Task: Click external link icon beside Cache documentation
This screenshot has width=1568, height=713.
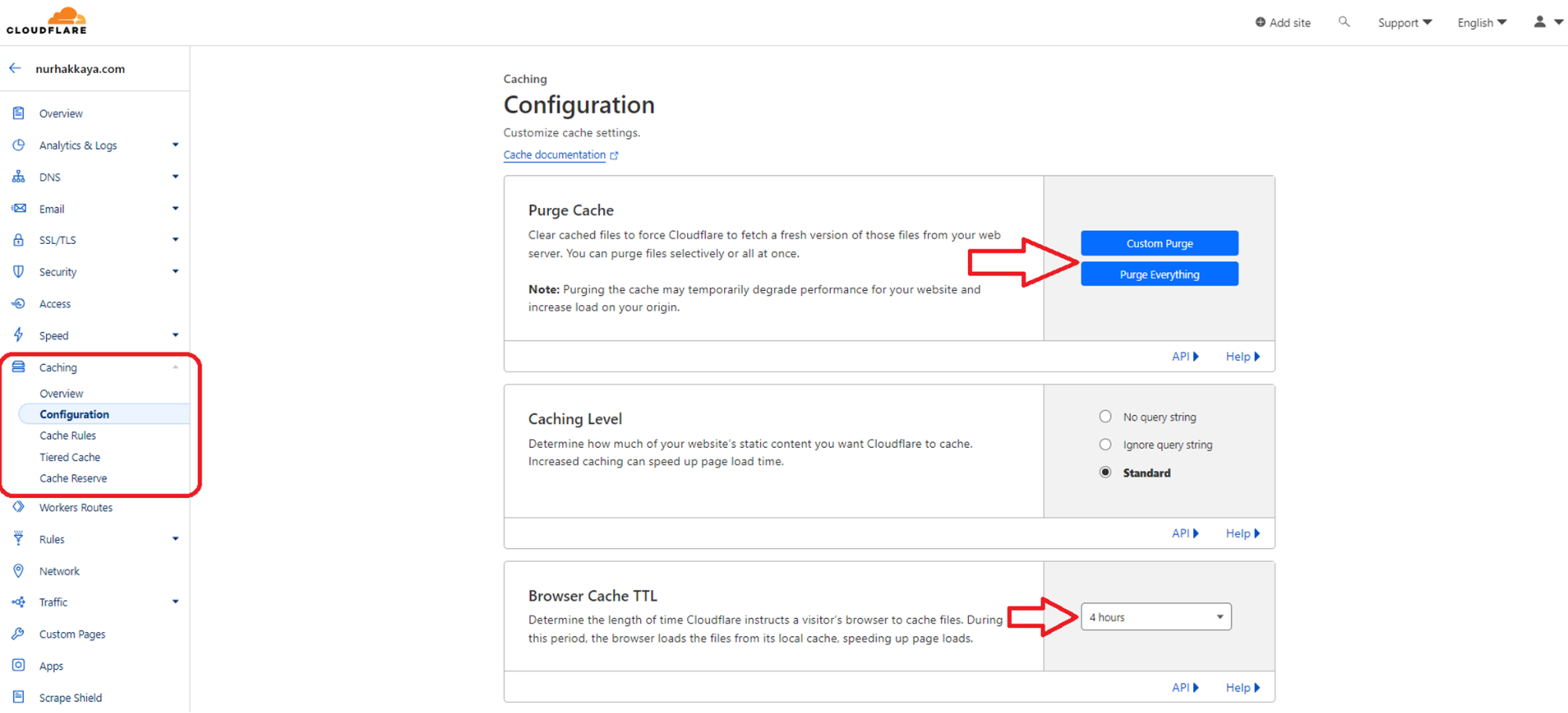Action: [x=614, y=155]
